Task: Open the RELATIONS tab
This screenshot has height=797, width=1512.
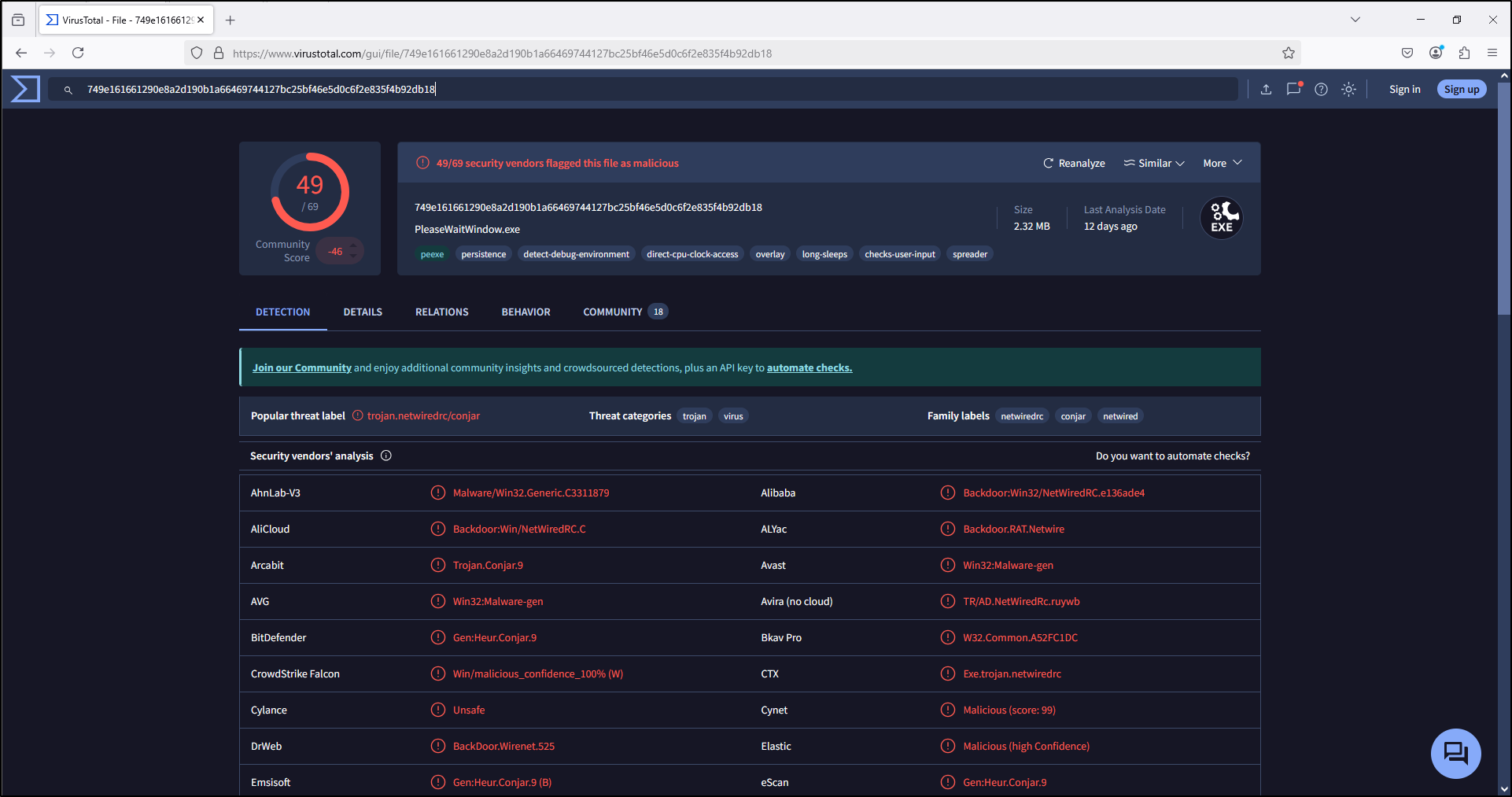Action: point(442,312)
